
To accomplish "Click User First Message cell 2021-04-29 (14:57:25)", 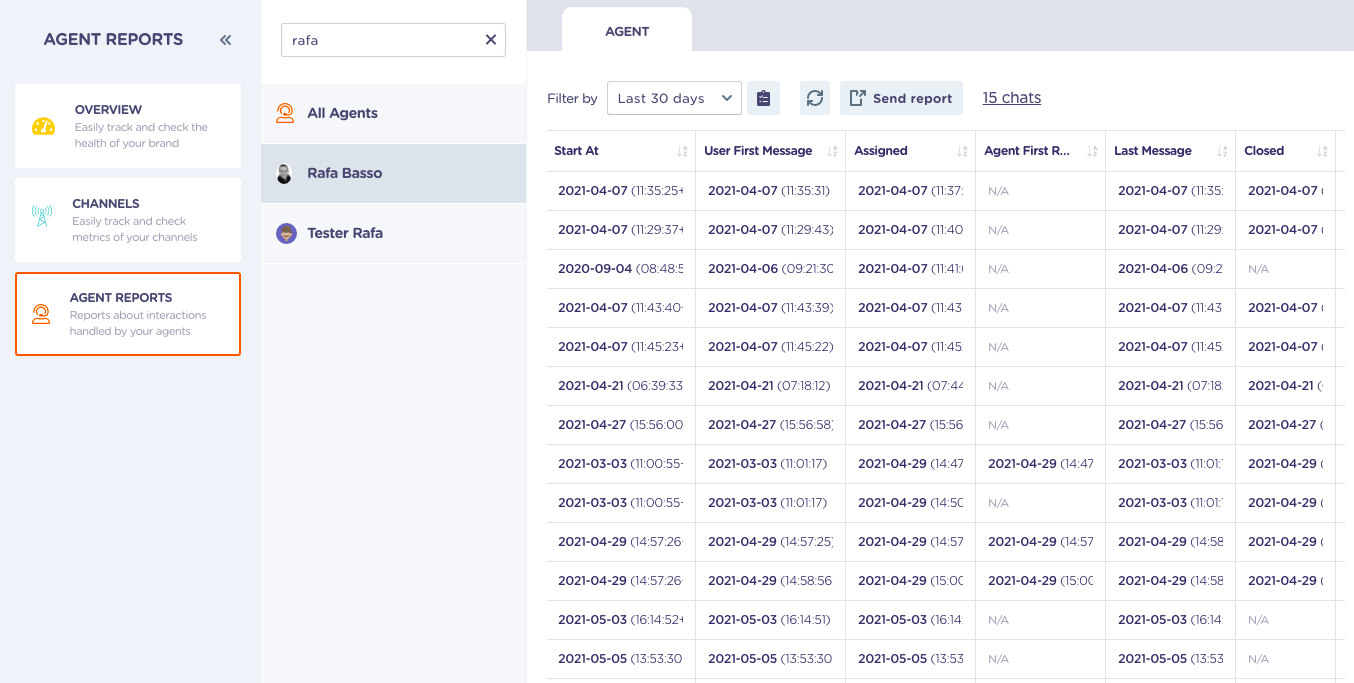I will click(x=771, y=542).
